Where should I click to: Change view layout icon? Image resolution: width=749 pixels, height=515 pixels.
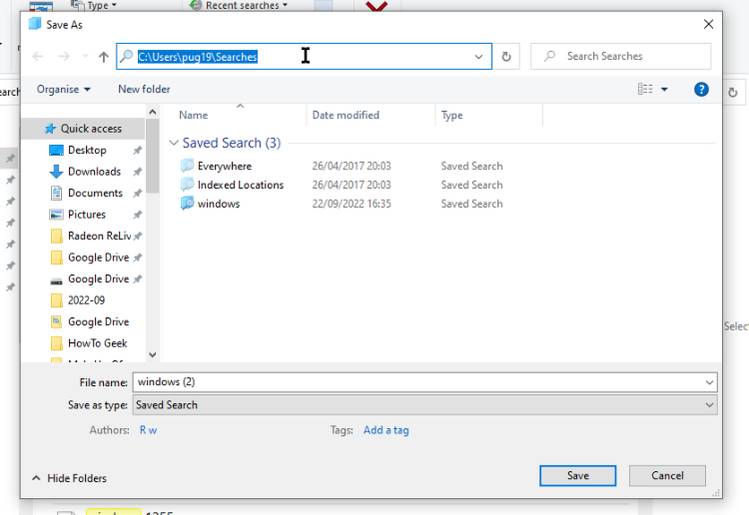[645, 89]
